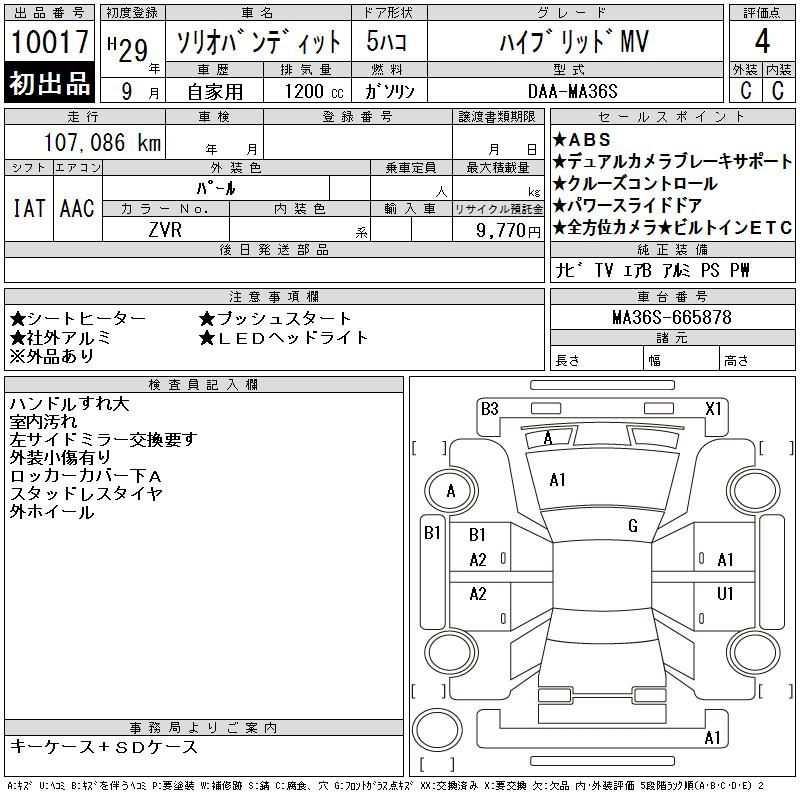The width and height of the screenshot is (800, 800).
Task: Select the note スタッドレスタイヤ
Action: click(x=86, y=494)
